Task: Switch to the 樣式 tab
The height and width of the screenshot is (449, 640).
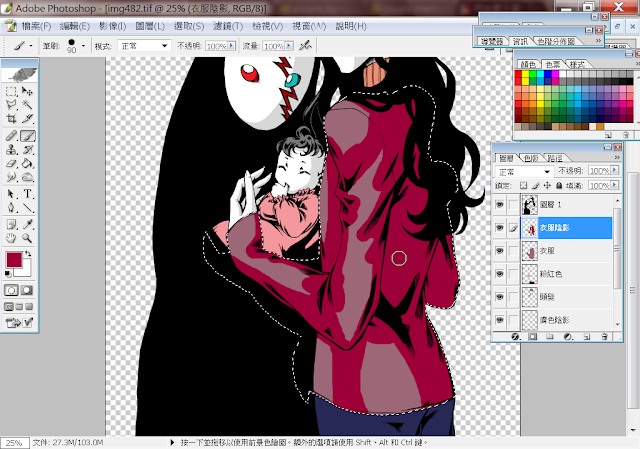Action: [x=577, y=64]
